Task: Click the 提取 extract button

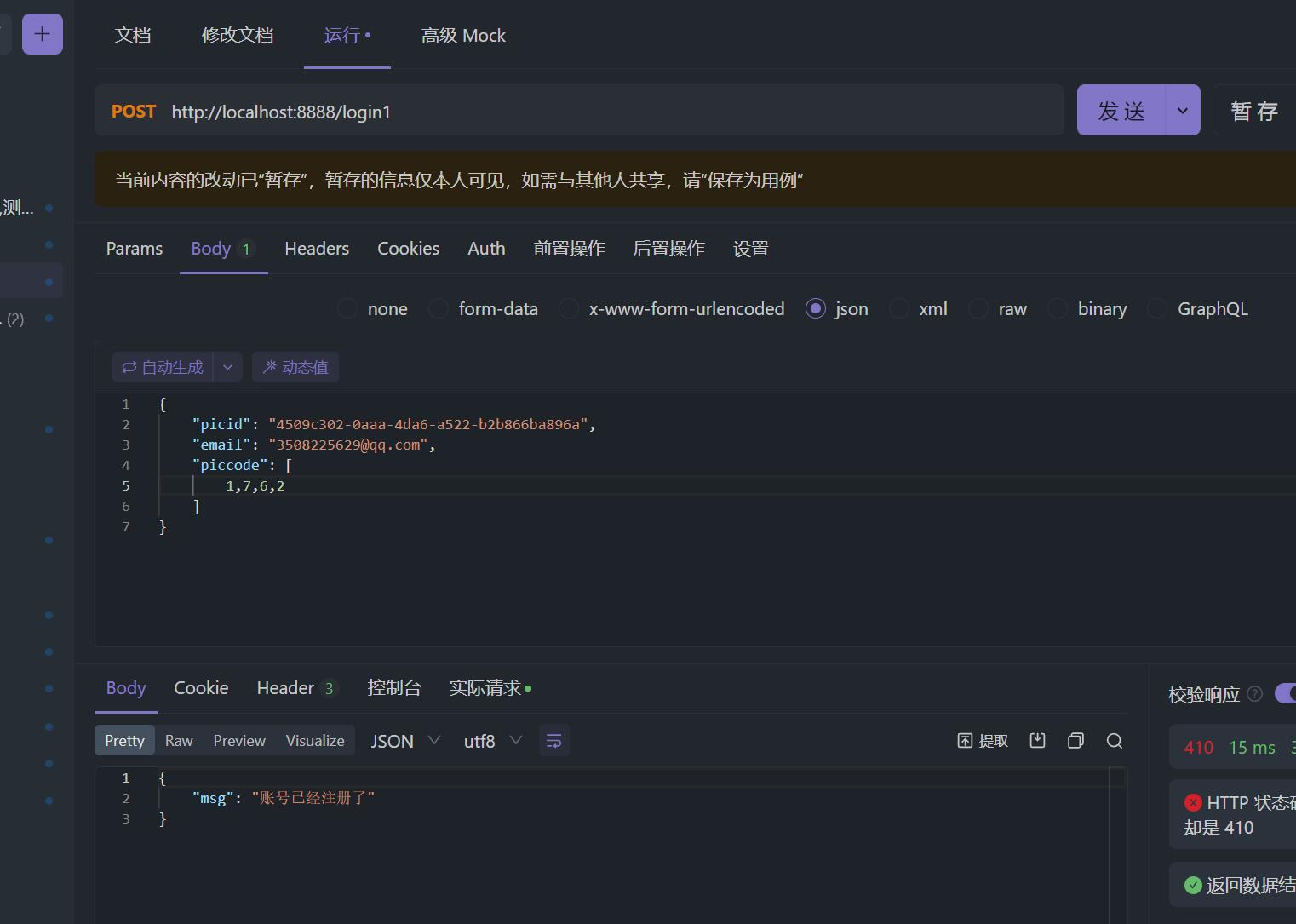Action: [983, 741]
